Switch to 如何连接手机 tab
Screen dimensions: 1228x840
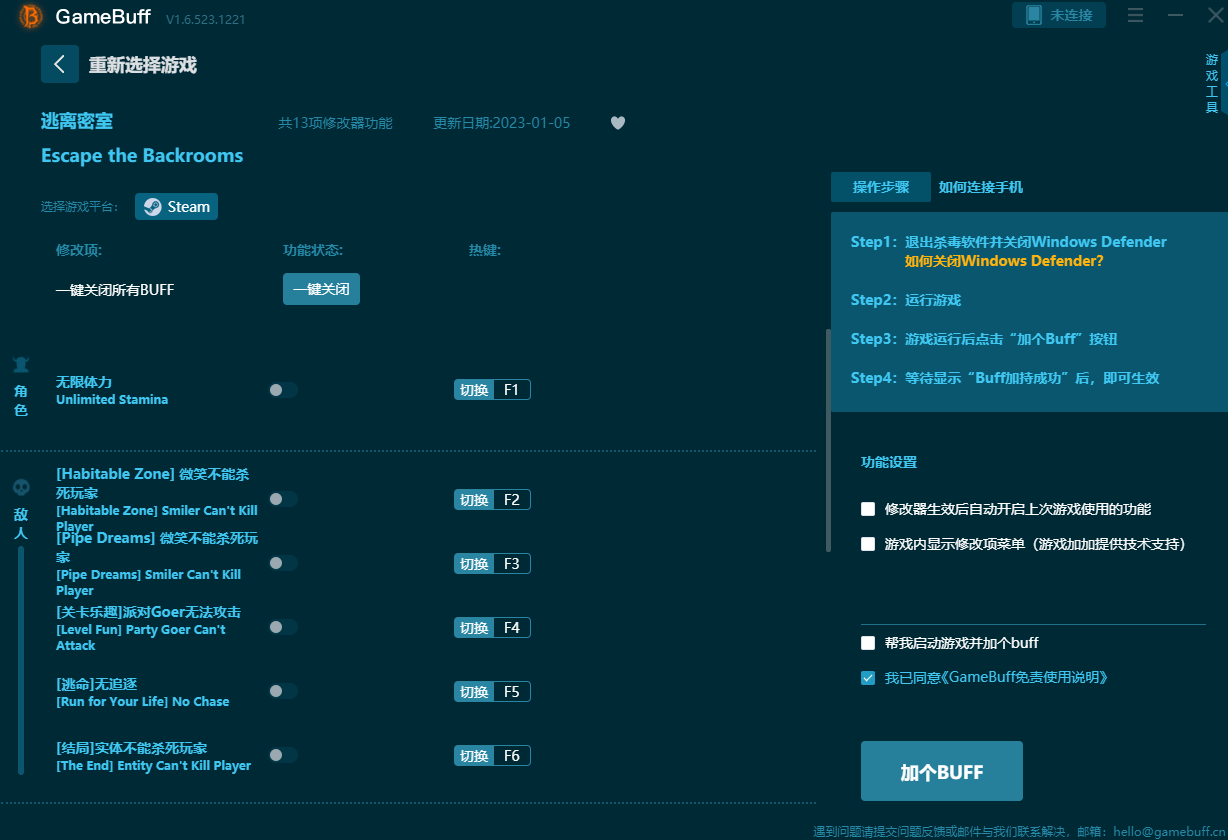(x=980, y=187)
